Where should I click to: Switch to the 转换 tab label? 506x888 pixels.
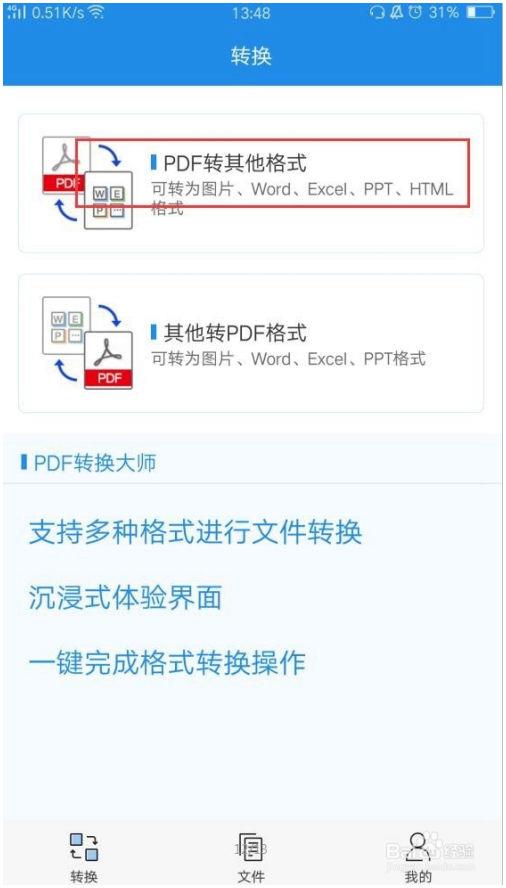point(84,877)
